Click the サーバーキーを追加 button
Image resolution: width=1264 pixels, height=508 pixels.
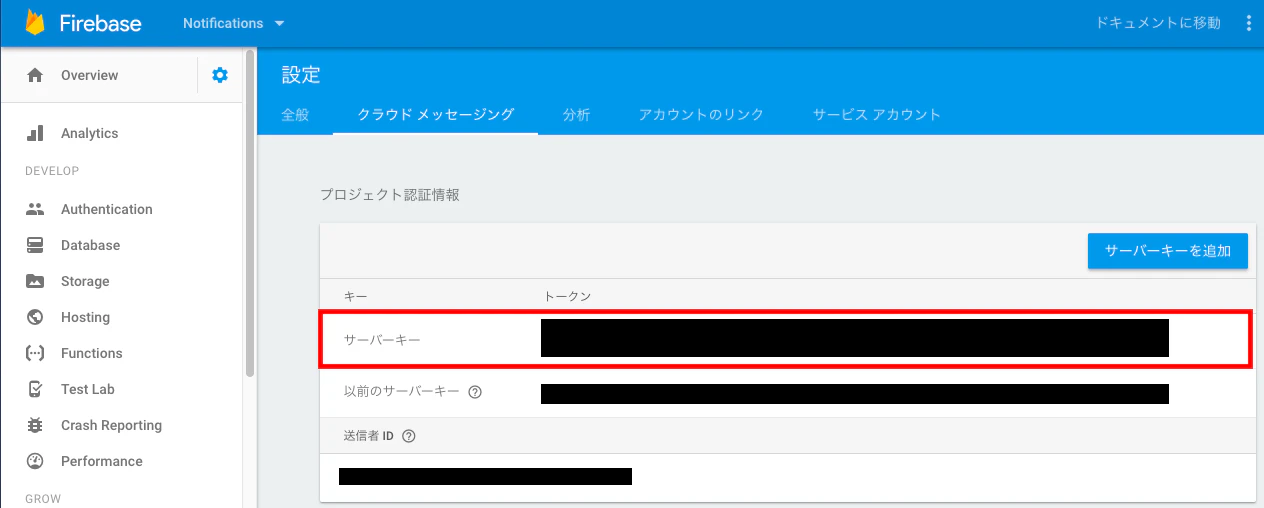tap(1168, 250)
